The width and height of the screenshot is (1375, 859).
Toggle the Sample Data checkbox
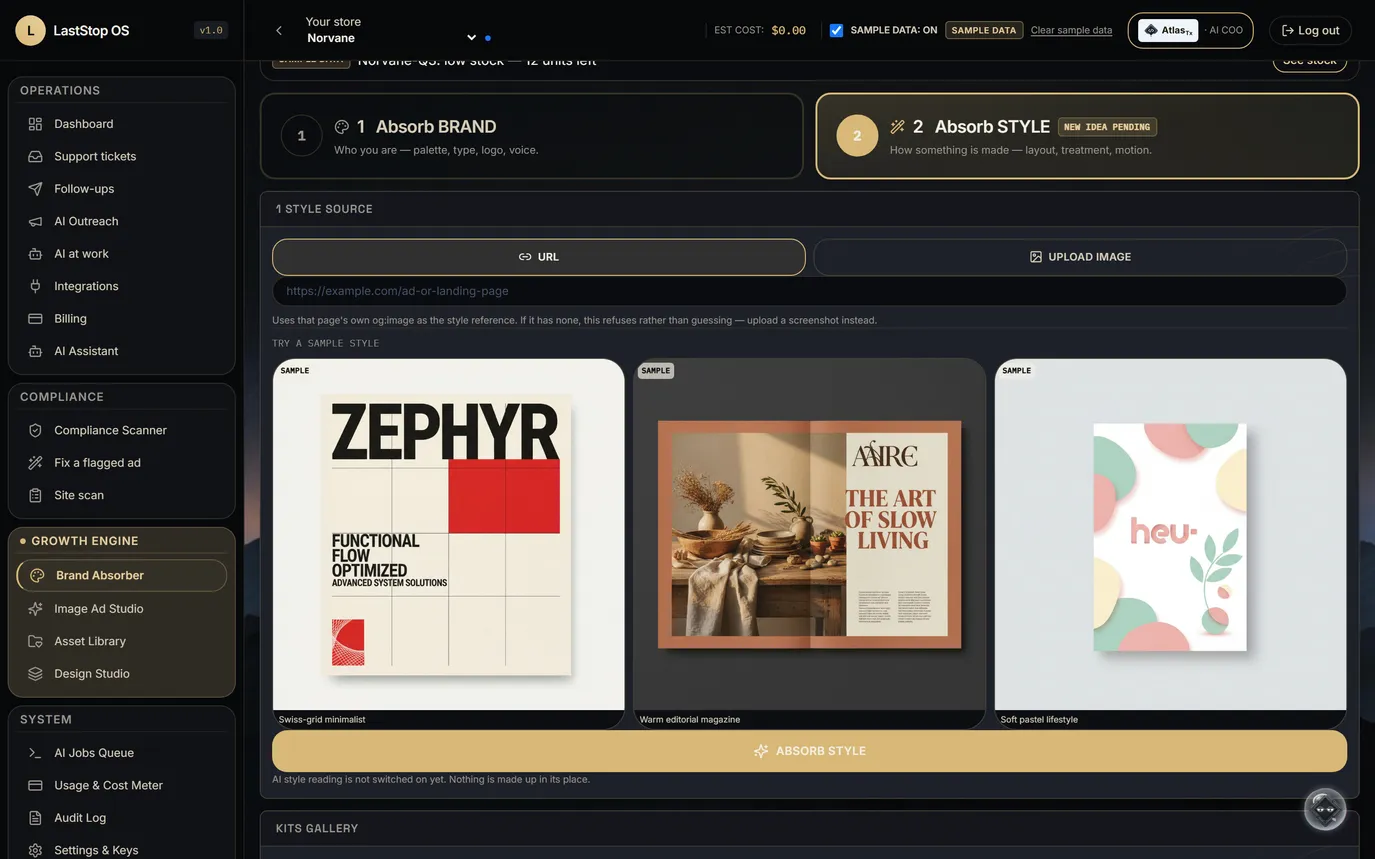836,30
